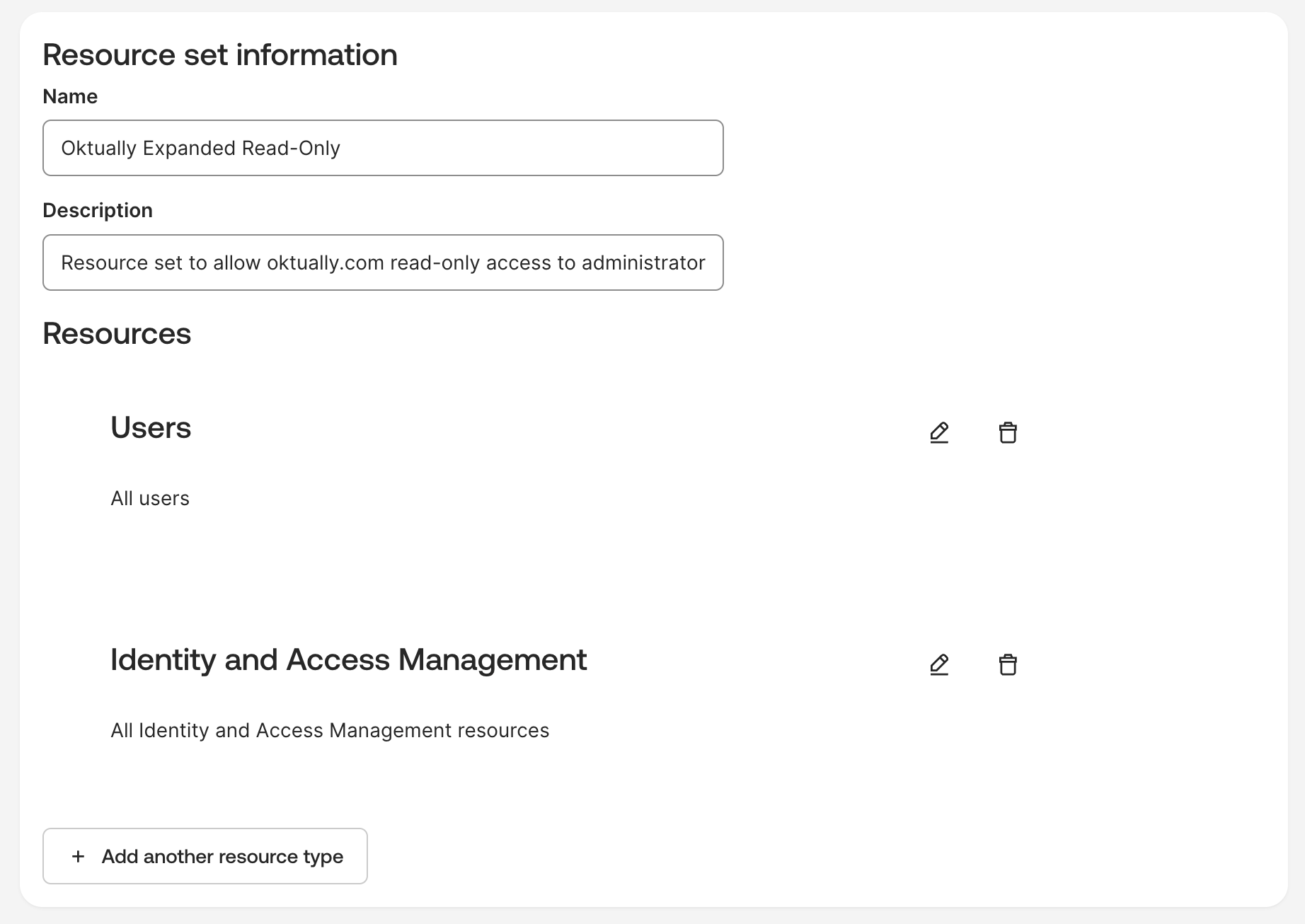The width and height of the screenshot is (1305, 924).
Task: Edit the Users resource with pencil icon
Action: pos(939,432)
